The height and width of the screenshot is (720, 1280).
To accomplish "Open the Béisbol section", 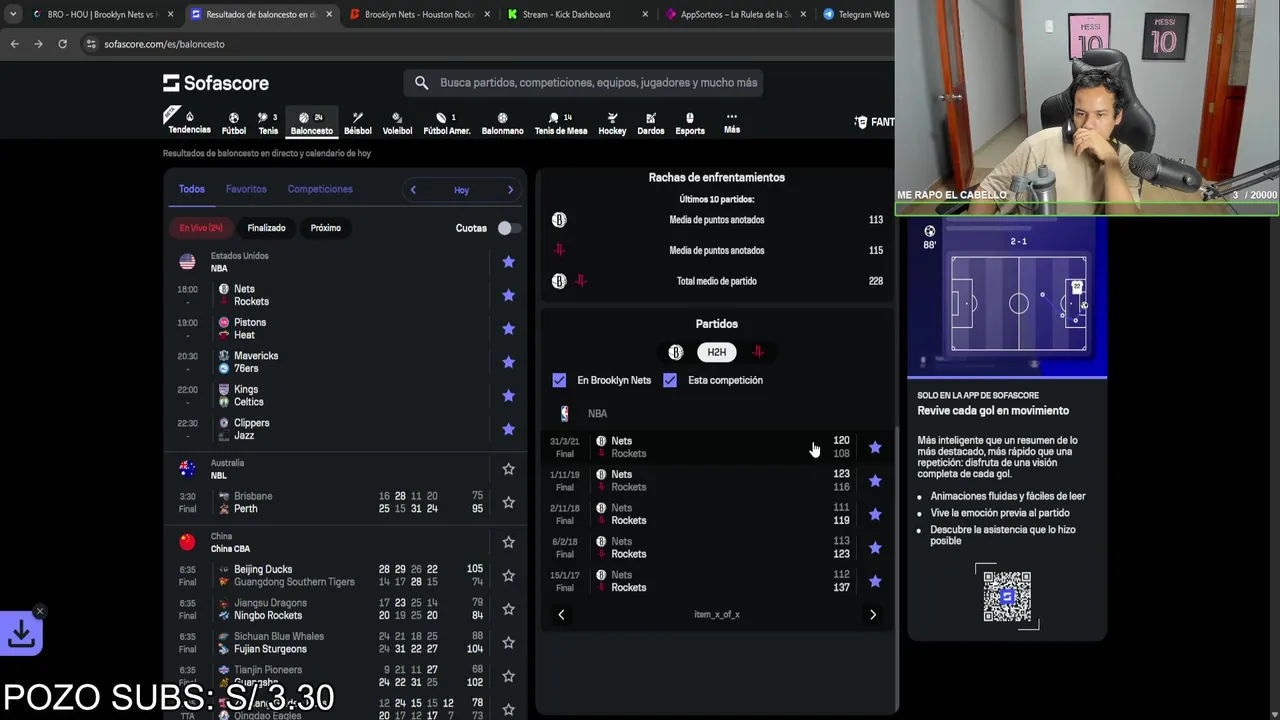I will 358,123.
